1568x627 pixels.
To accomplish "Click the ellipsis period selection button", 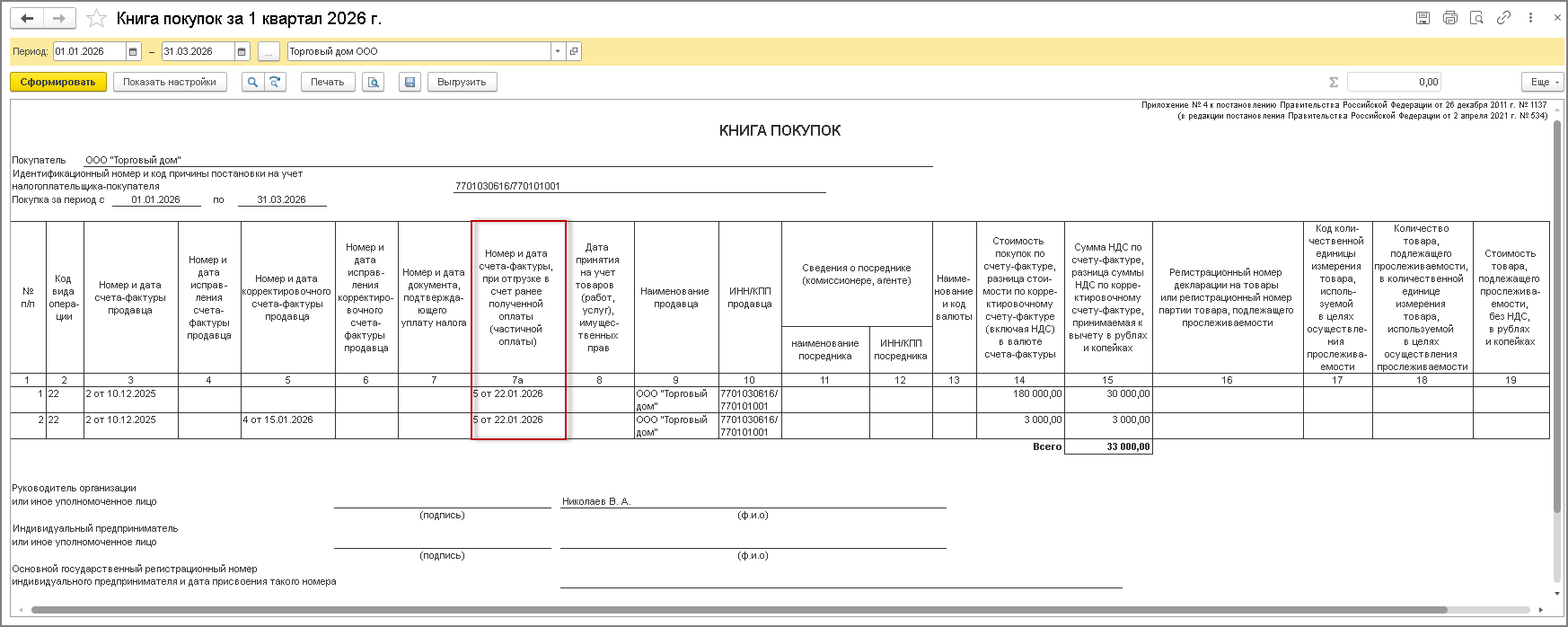I will tap(269, 51).
